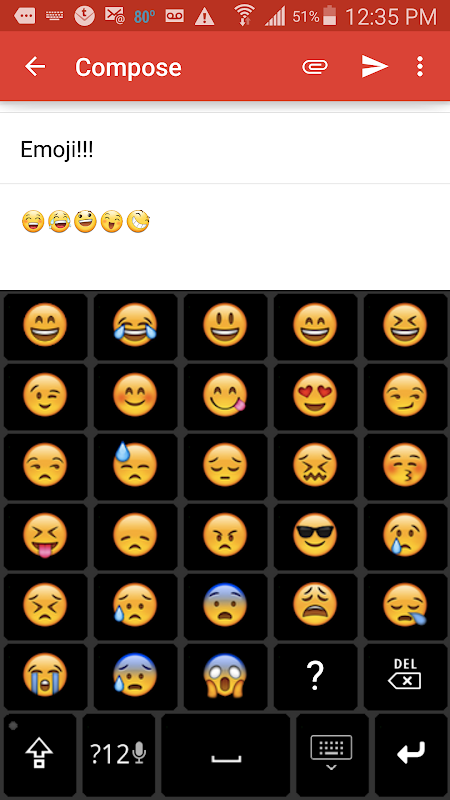This screenshot has width=450, height=800.
Task: Tap the space bar key
Action: tap(226, 754)
